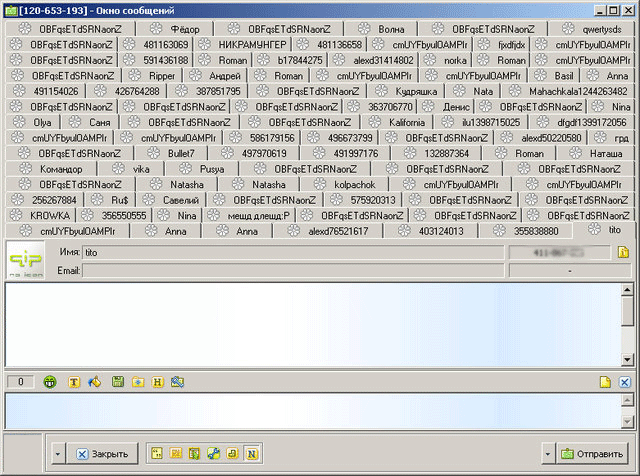This screenshot has height=476, width=640.
Task: Toggle the yellow-green page button in bottom toolbar
Action: tap(196, 453)
